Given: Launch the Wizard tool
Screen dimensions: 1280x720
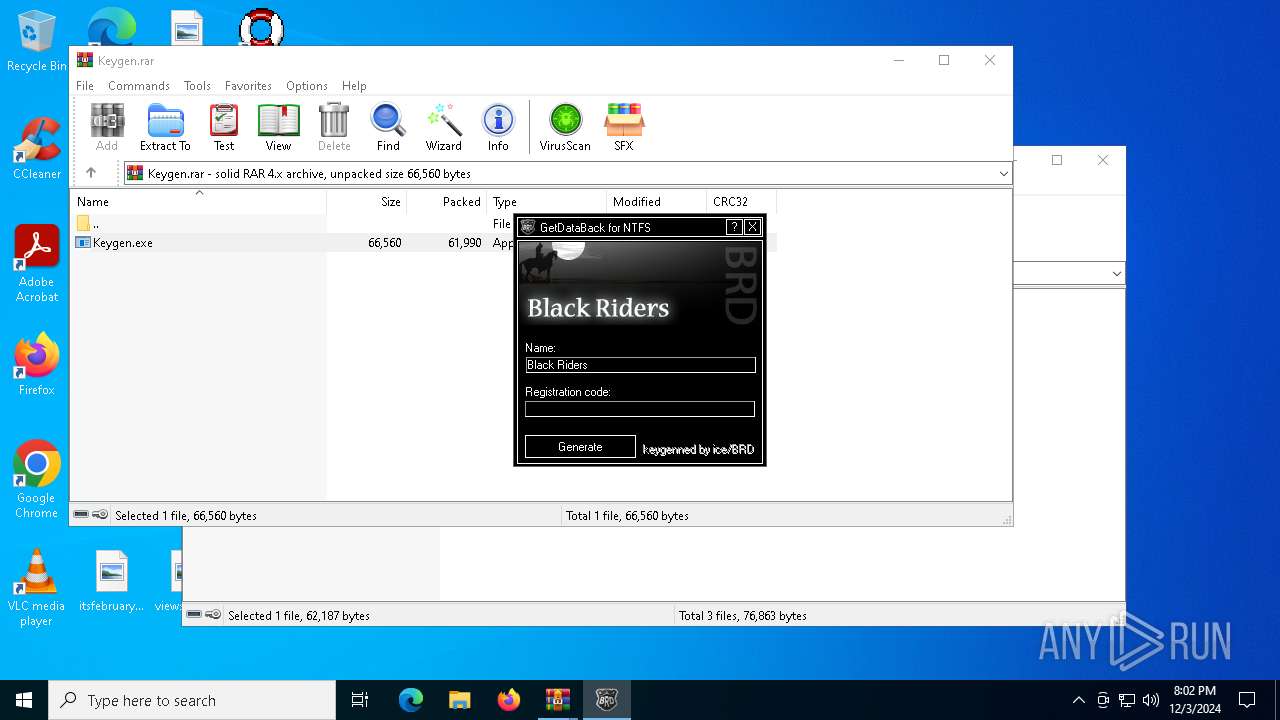Looking at the screenshot, I should click(x=443, y=126).
